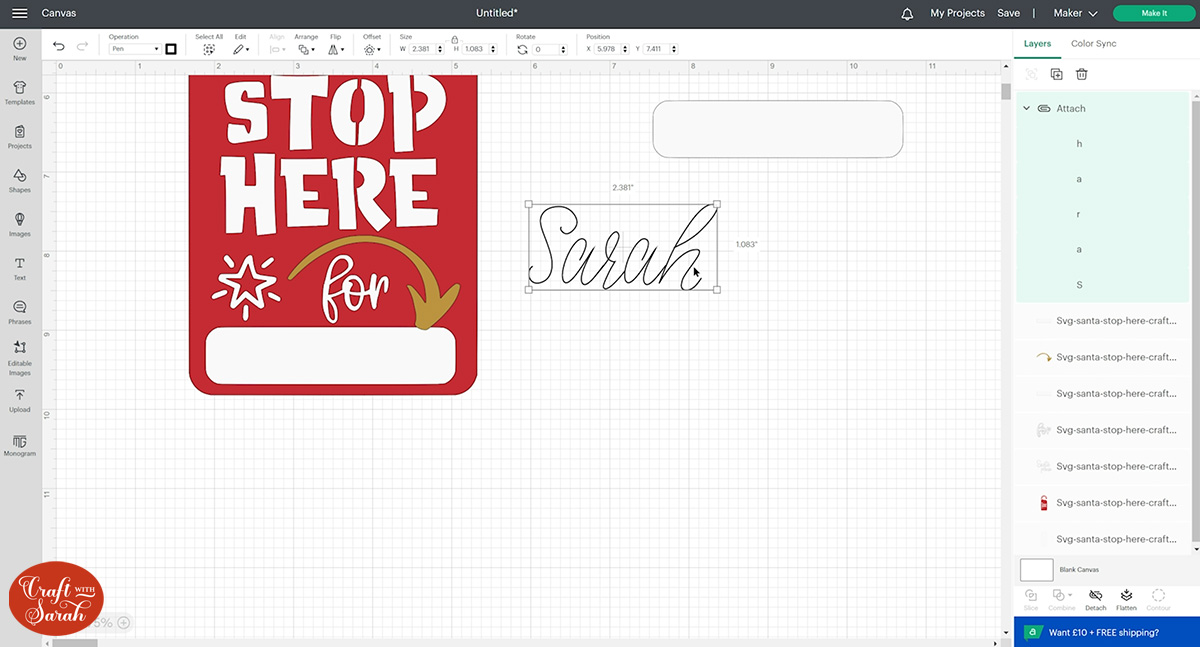1200x647 pixels.
Task: Open the Upload panel
Action: tap(20, 400)
